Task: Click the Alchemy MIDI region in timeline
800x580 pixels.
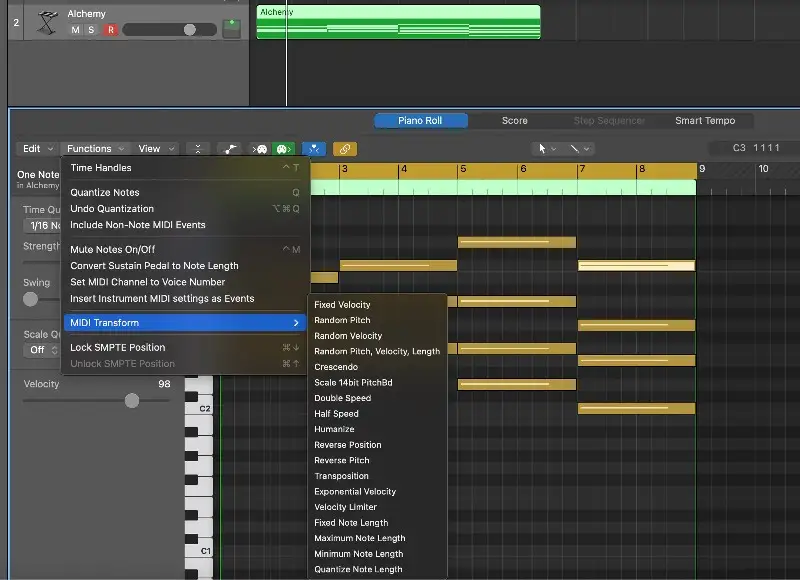Action: pos(398,22)
